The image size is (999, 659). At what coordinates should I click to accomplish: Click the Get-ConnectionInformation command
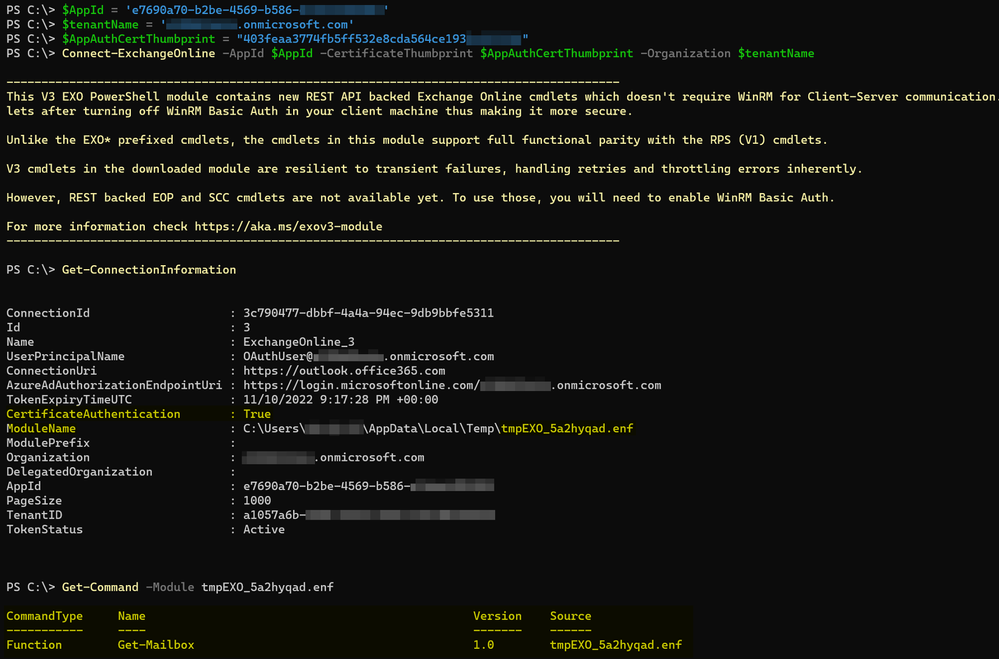(x=149, y=270)
